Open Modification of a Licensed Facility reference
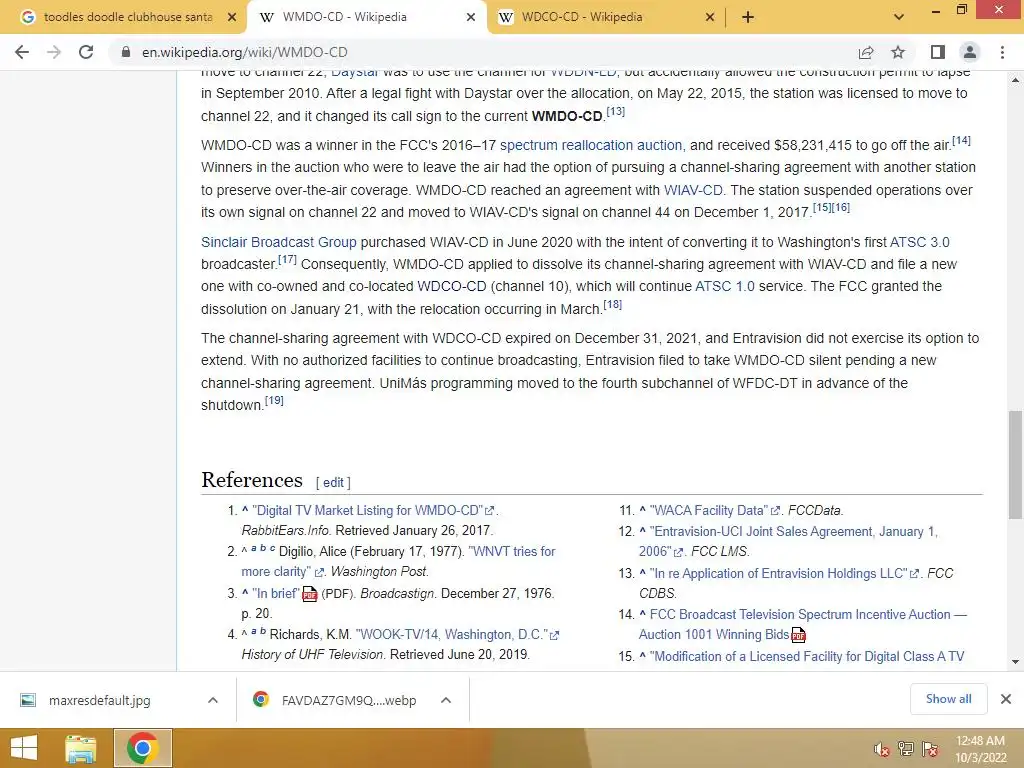Image resolution: width=1024 pixels, height=768 pixels. tap(807, 656)
